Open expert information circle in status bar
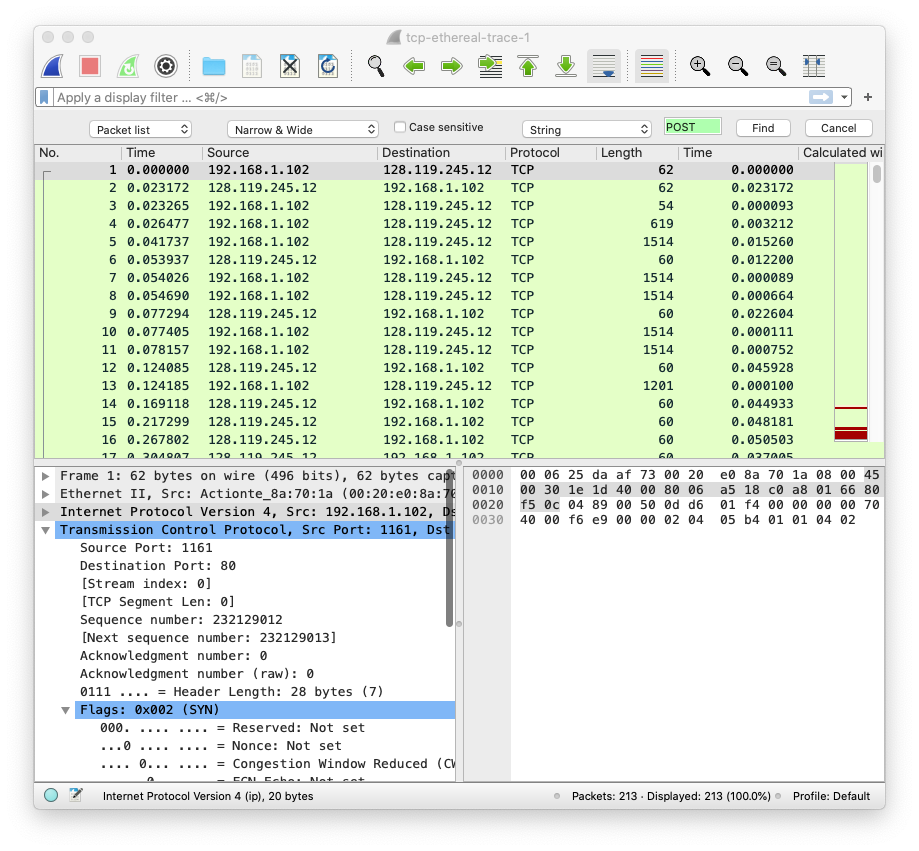 51,795
